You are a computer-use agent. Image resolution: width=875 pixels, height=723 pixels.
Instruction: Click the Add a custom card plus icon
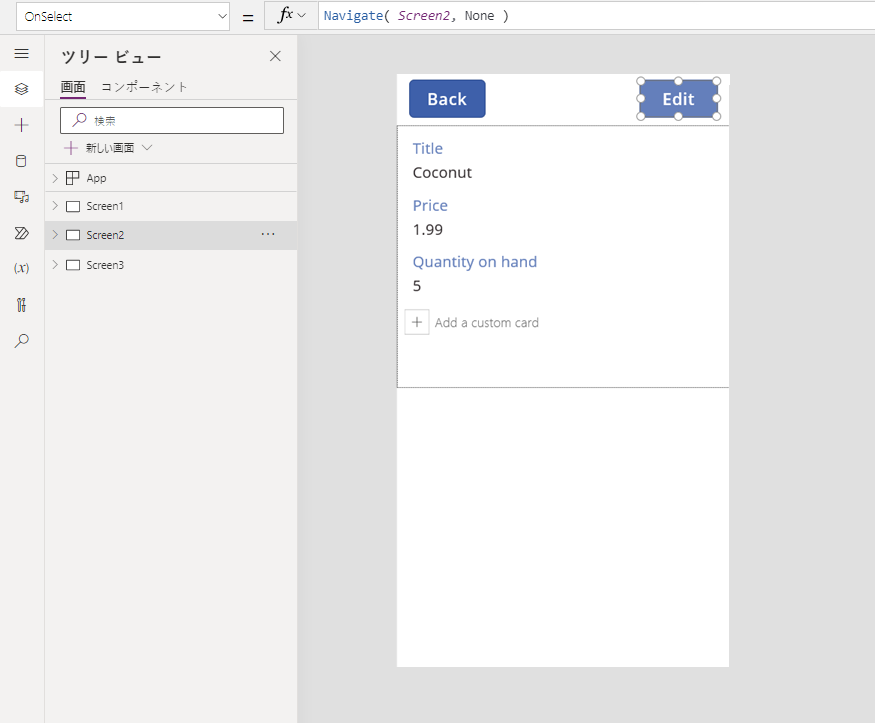tap(417, 322)
